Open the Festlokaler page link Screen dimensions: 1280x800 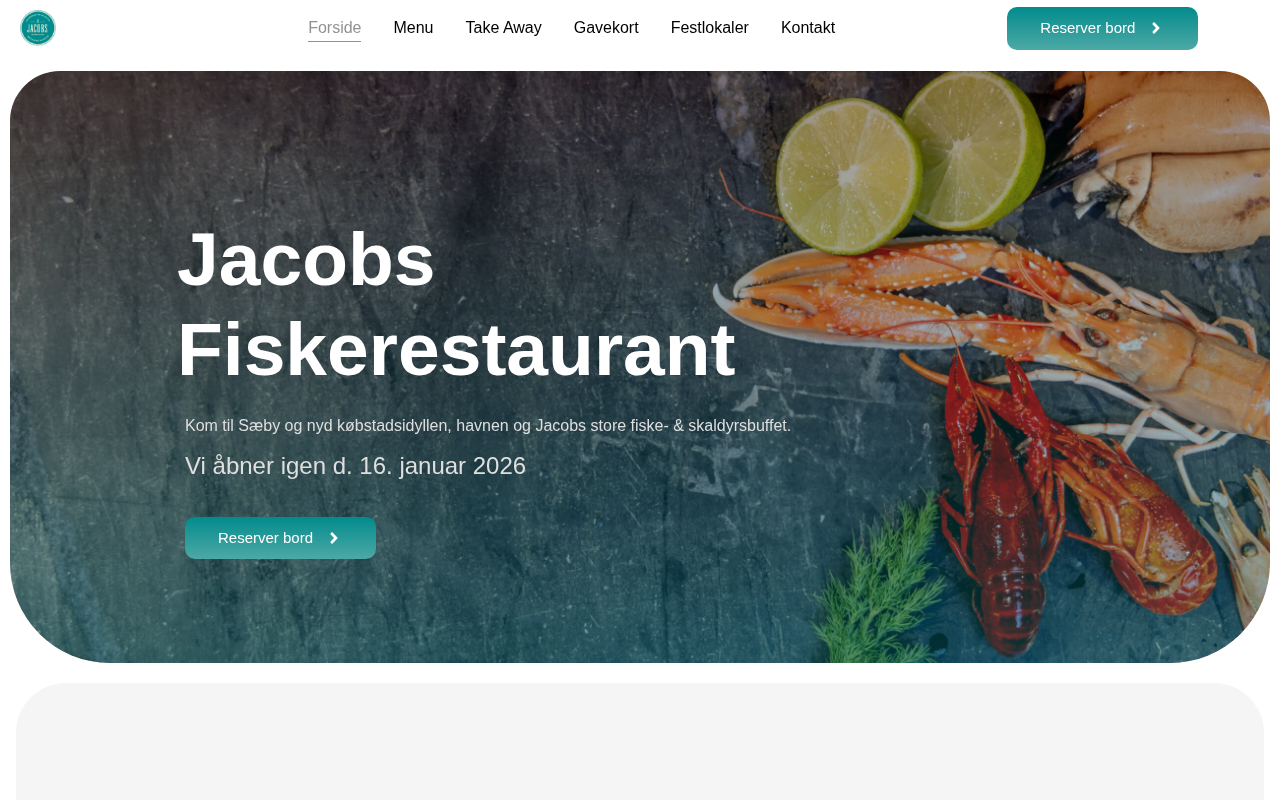tap(709, 28)
